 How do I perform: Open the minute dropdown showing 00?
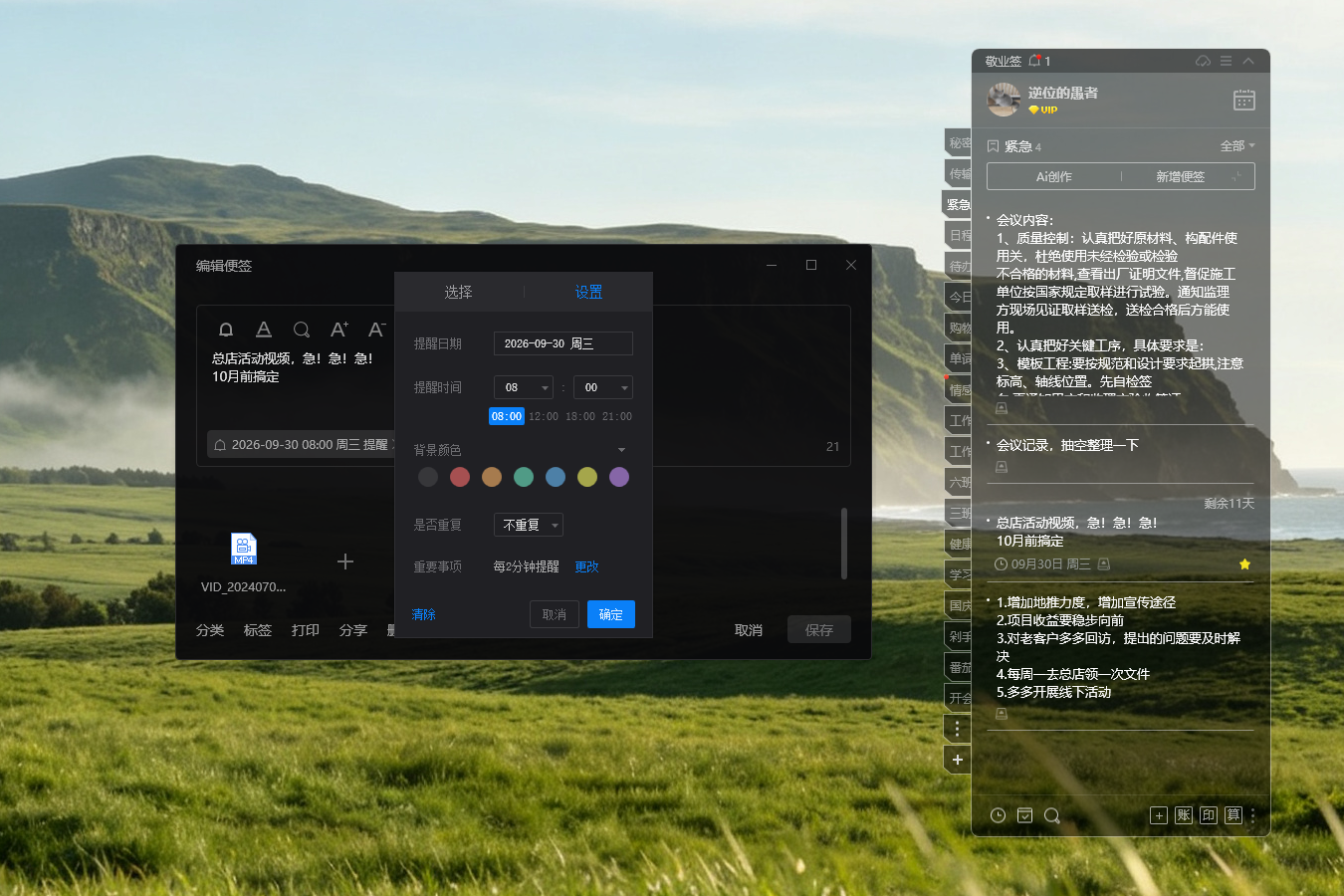(x=603, y=387)
